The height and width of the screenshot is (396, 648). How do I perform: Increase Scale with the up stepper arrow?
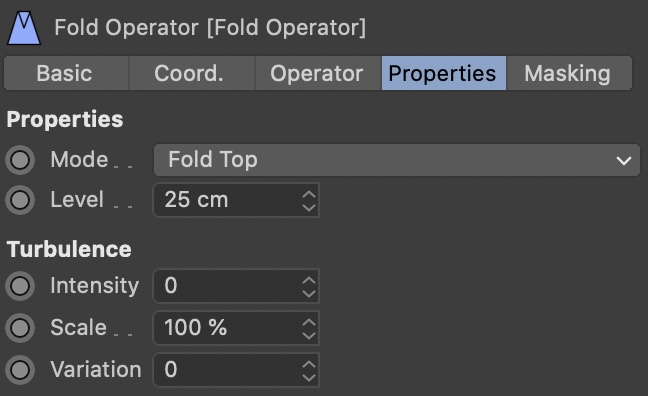[x=309, y=322]
